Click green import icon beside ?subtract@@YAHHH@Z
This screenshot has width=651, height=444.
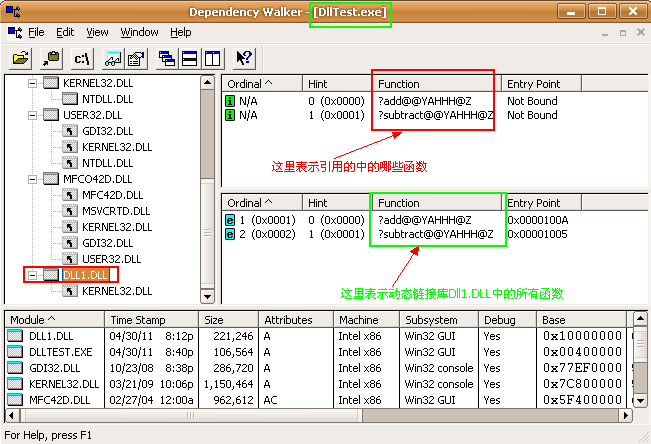tap(230, 115)
